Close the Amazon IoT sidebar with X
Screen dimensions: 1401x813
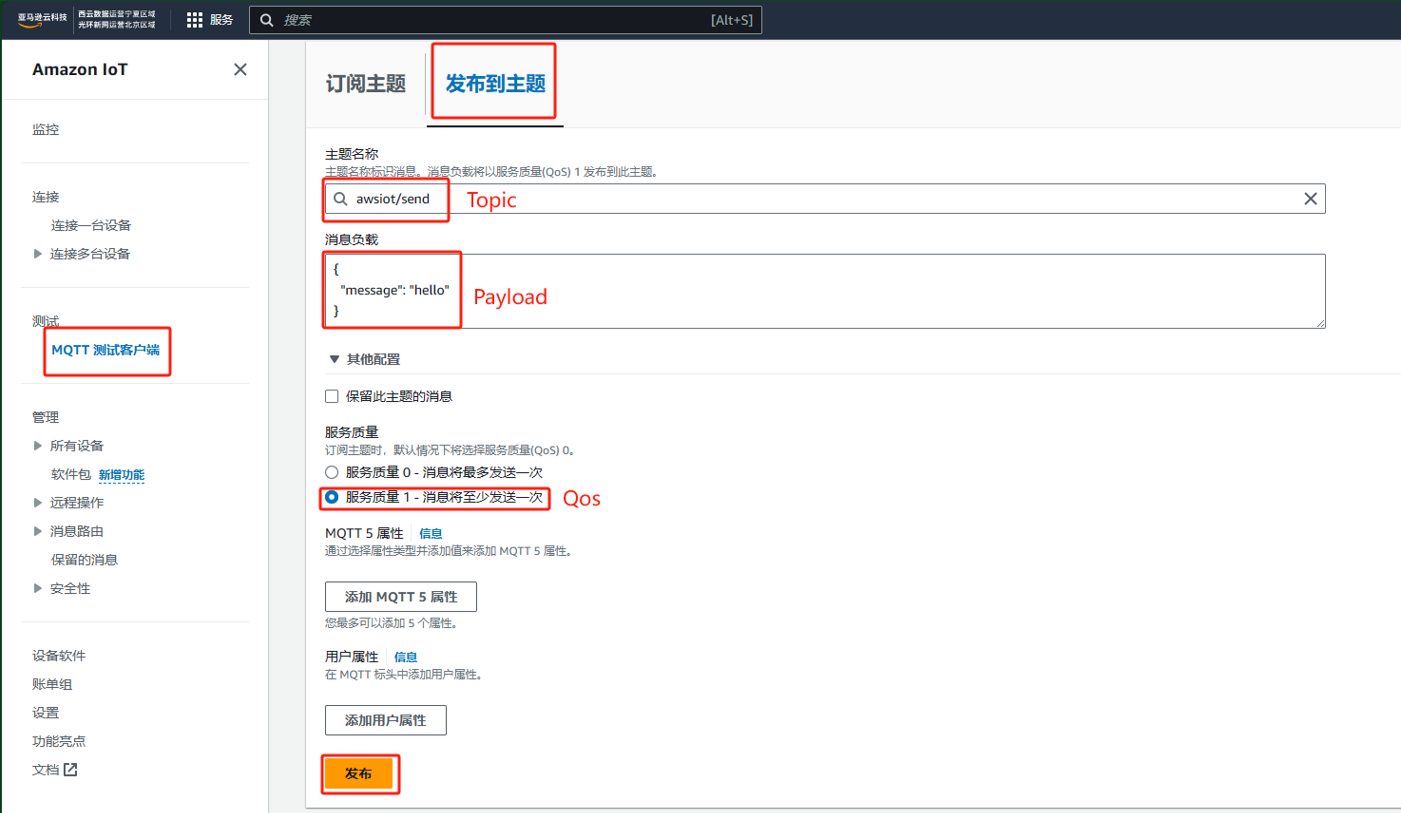pyautogui.click(x=240, y=69)
